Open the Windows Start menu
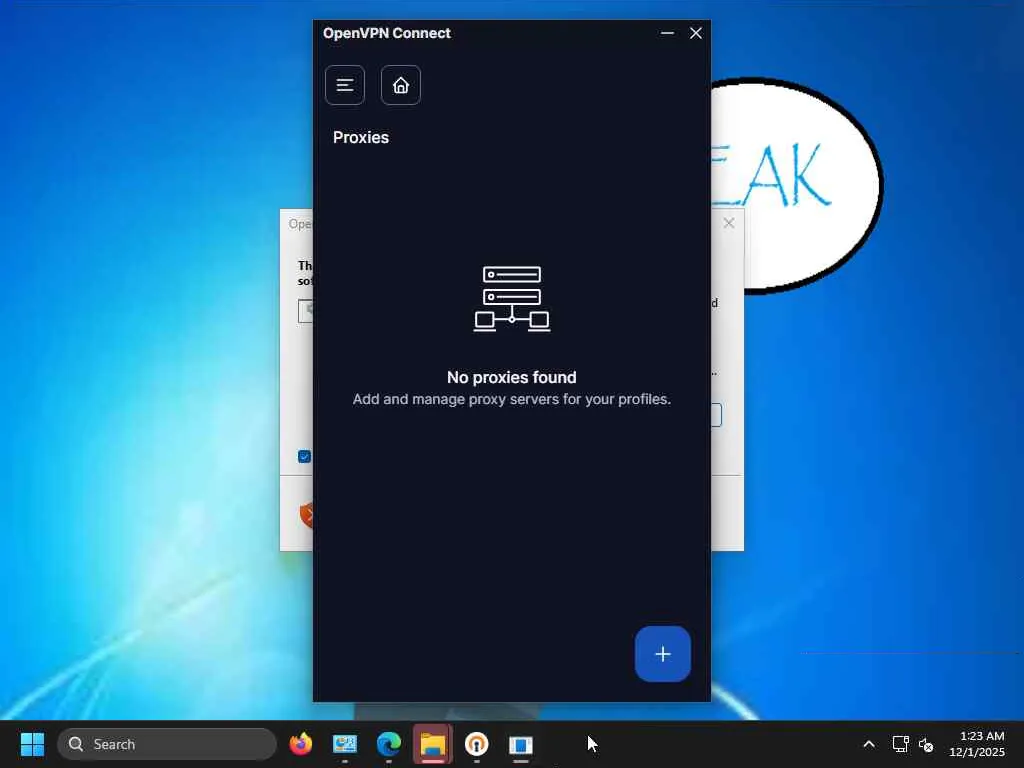This screenshot has height=768, width=1024. click(x=32, y=744)
